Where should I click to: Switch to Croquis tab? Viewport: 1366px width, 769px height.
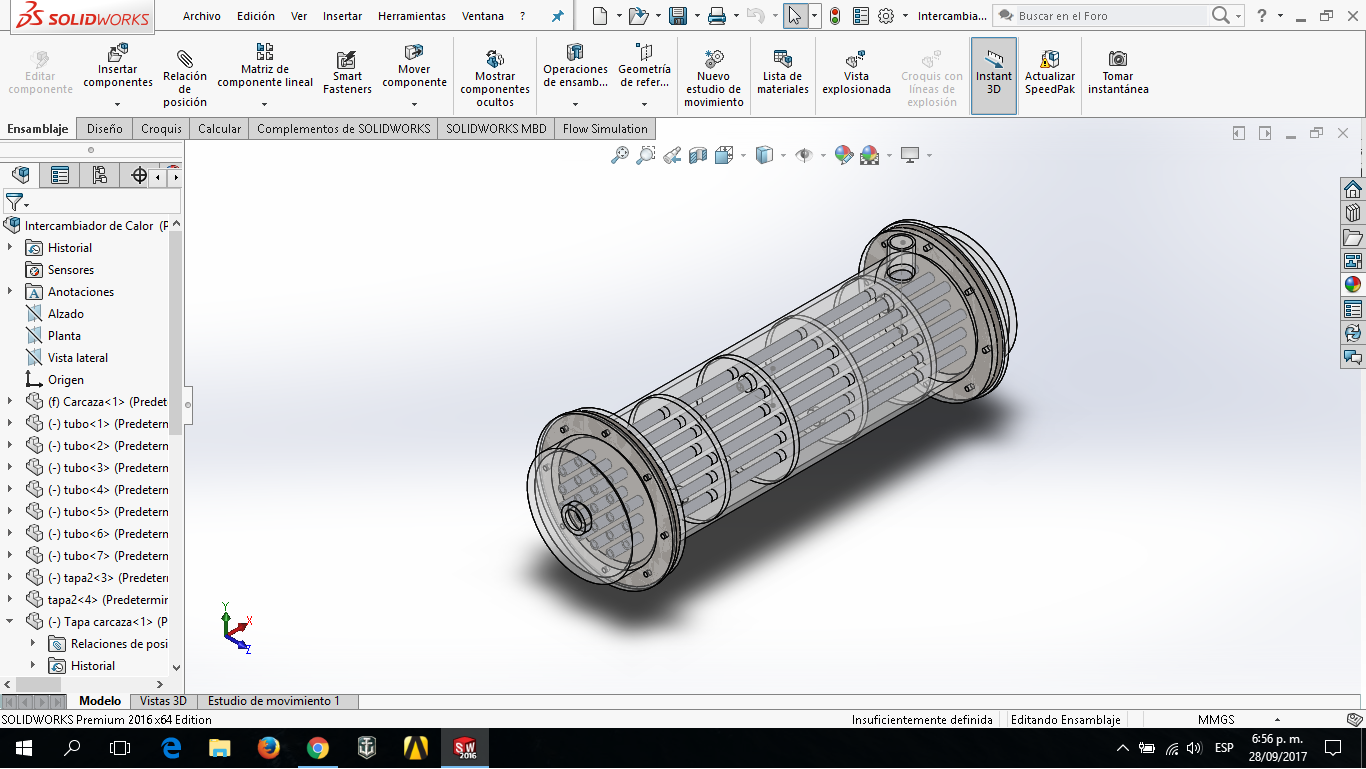[x=161, y=129]
